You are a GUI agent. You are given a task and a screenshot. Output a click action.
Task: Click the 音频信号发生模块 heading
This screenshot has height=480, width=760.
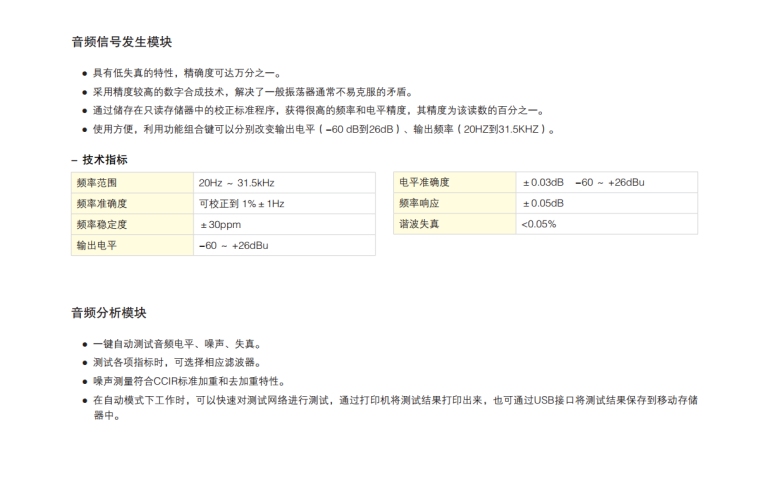[x=121, y=42]
